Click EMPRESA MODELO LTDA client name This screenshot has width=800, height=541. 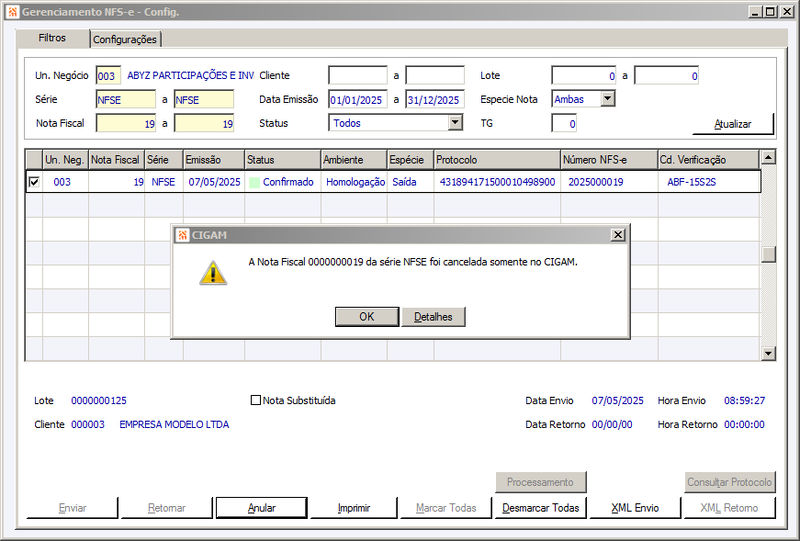(174, 425)
